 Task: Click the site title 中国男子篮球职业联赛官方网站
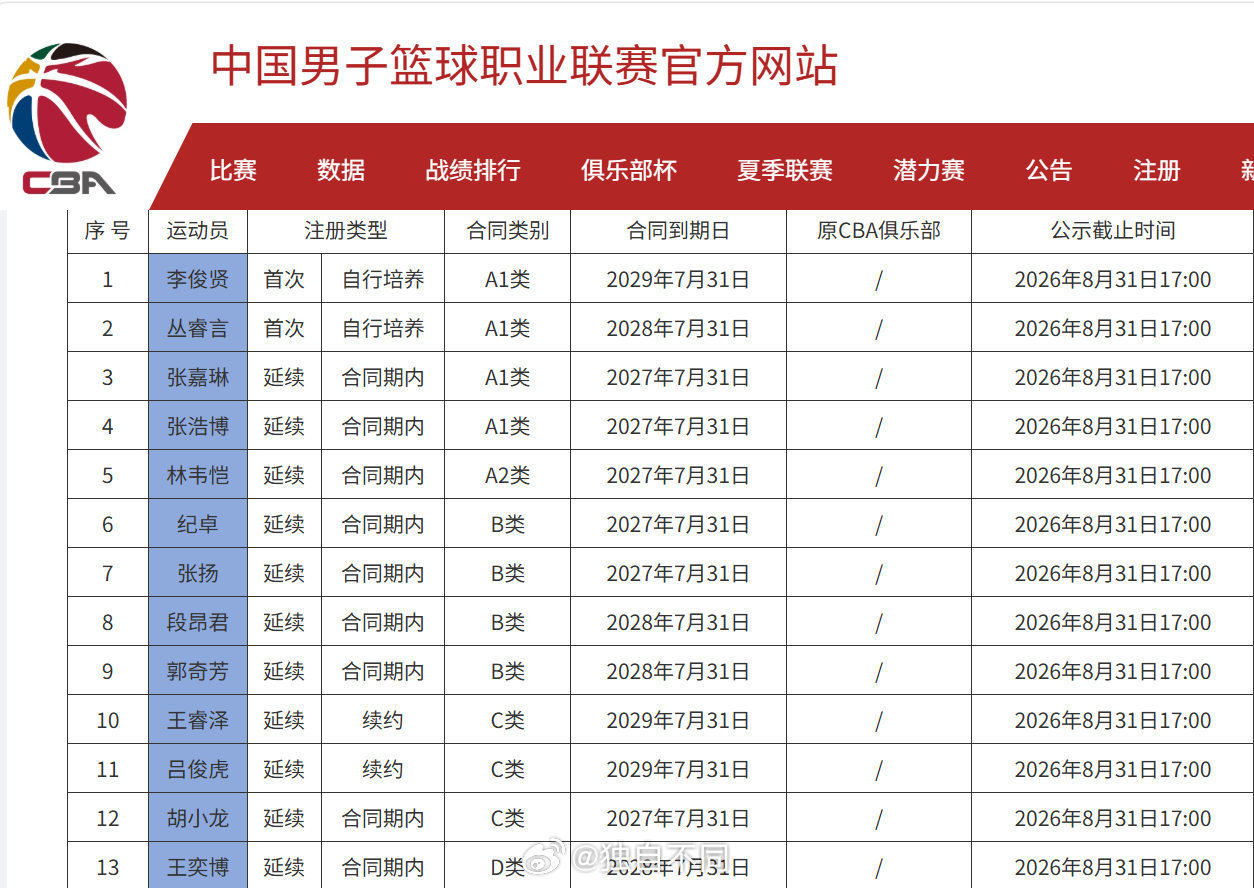point(524,66)
